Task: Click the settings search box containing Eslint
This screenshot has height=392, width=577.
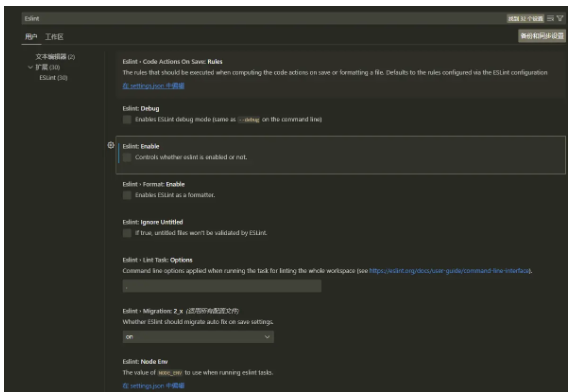Action: point(263,18)
